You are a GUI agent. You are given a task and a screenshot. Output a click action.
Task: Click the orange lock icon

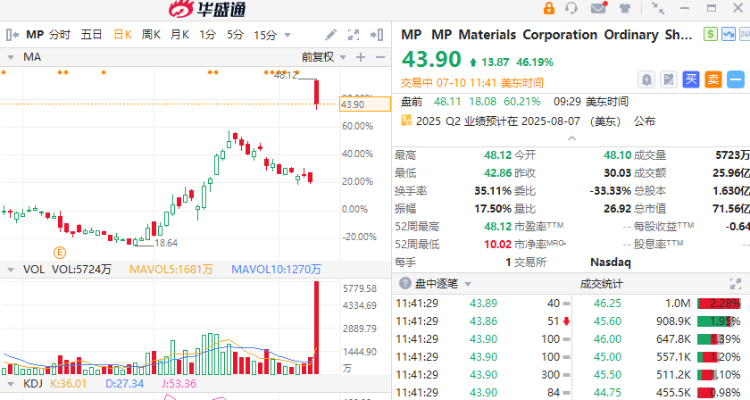point(549,8)
